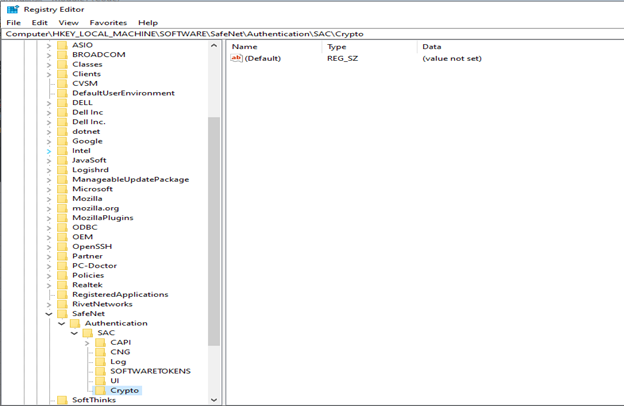The height and width of the screenshot is (406, 624).
Task: Open the Edit menu
Action: (39, 23)
